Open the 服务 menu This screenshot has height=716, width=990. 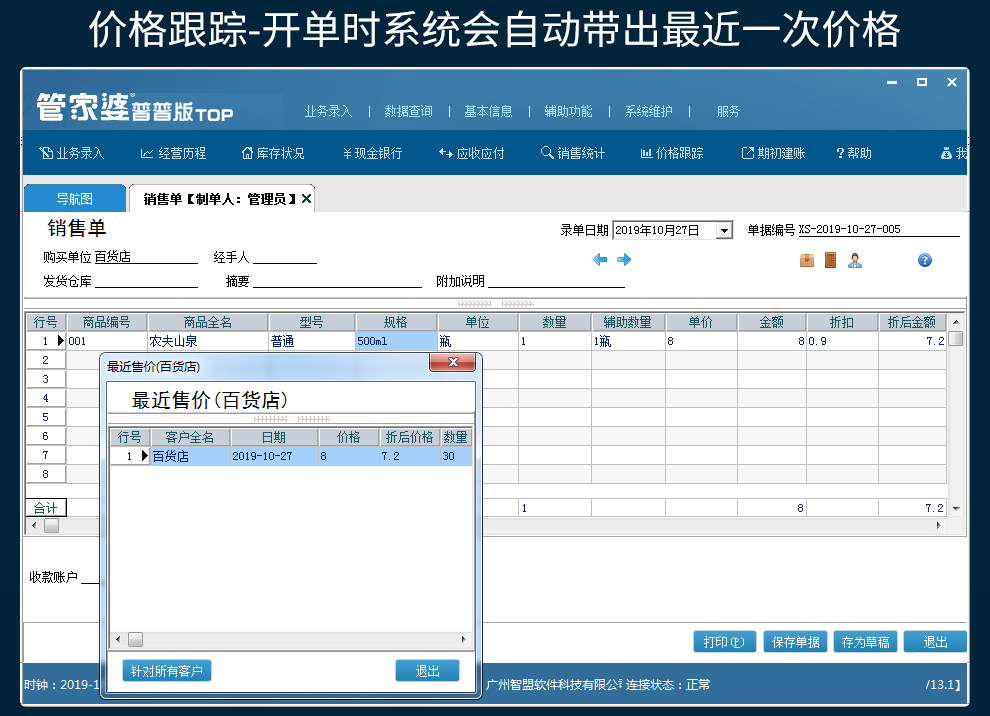[x=728, y=112]
